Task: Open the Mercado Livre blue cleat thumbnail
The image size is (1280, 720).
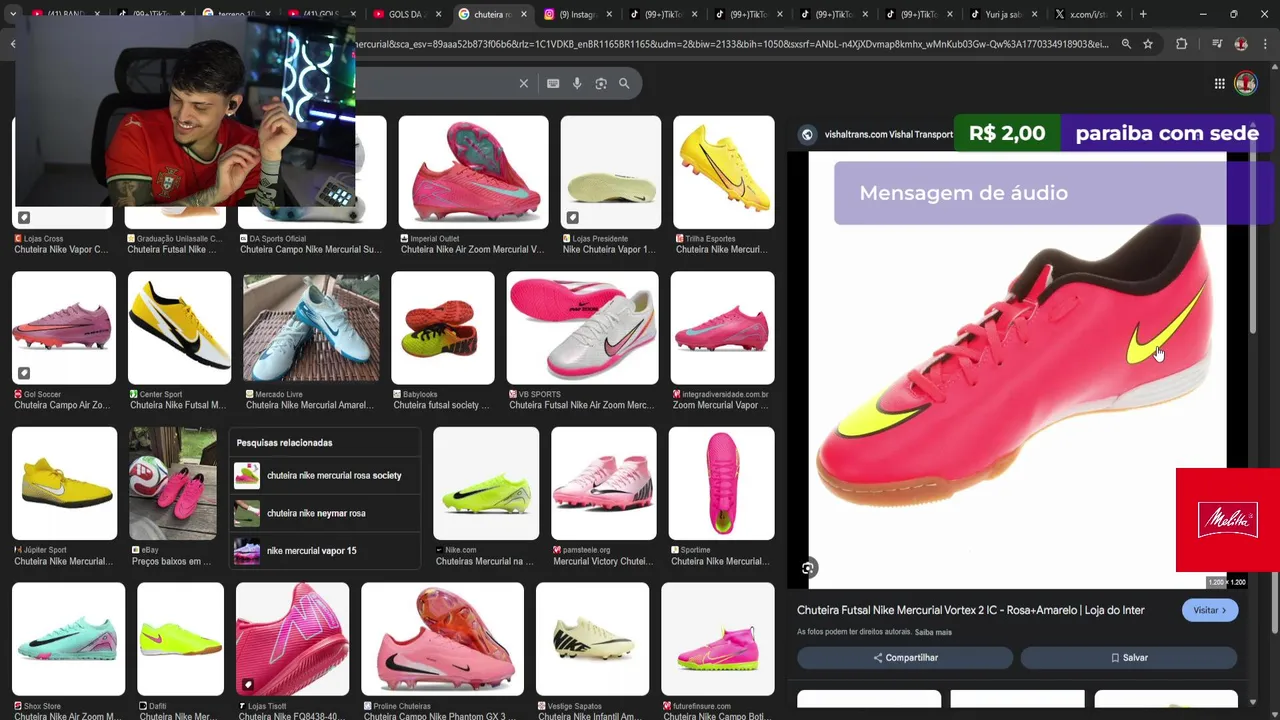Action: [311, 328]
